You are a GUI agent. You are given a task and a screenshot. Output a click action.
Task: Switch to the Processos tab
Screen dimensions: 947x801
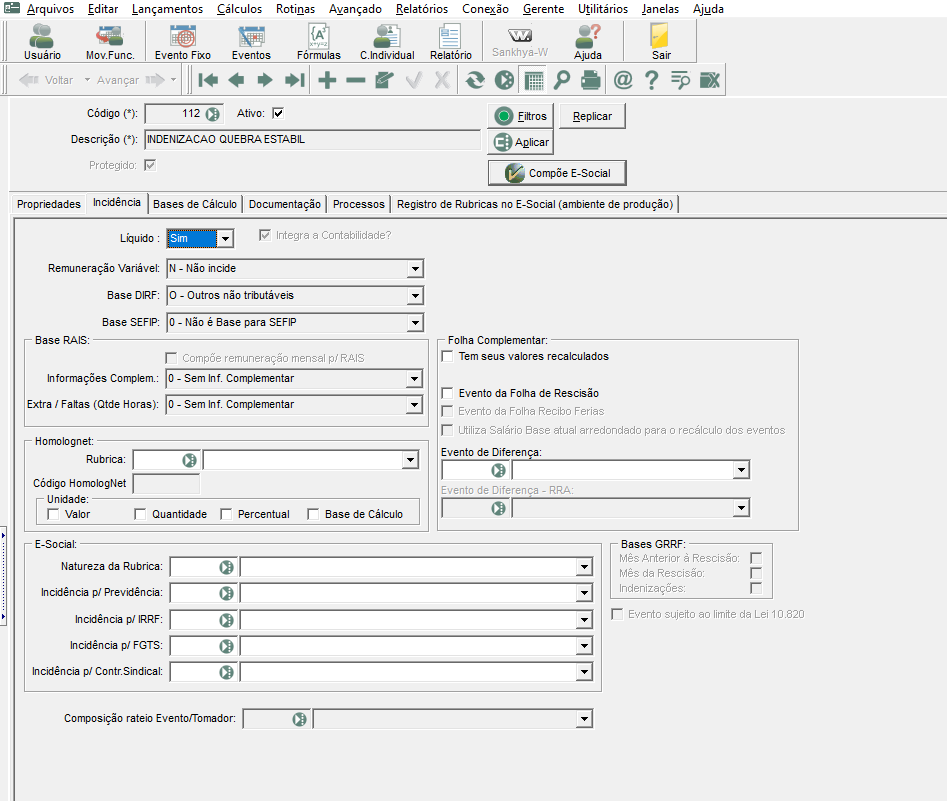[x=359, y=204]
